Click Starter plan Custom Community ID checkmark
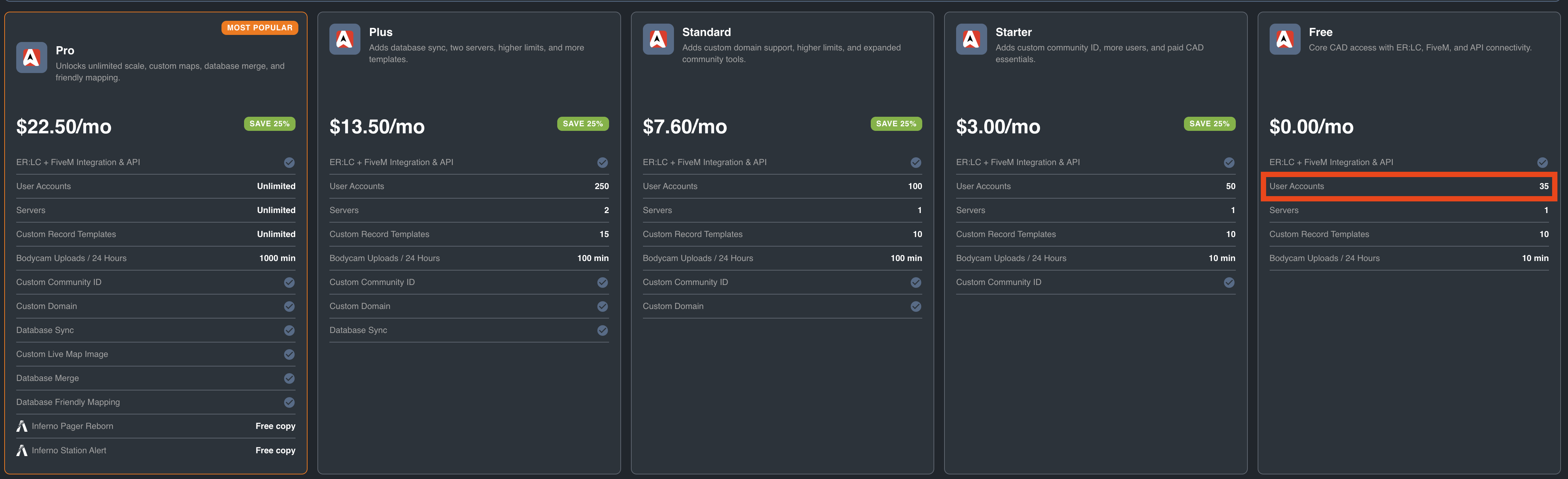This screenshot has height=479, width=1568. click(1229, 283)
